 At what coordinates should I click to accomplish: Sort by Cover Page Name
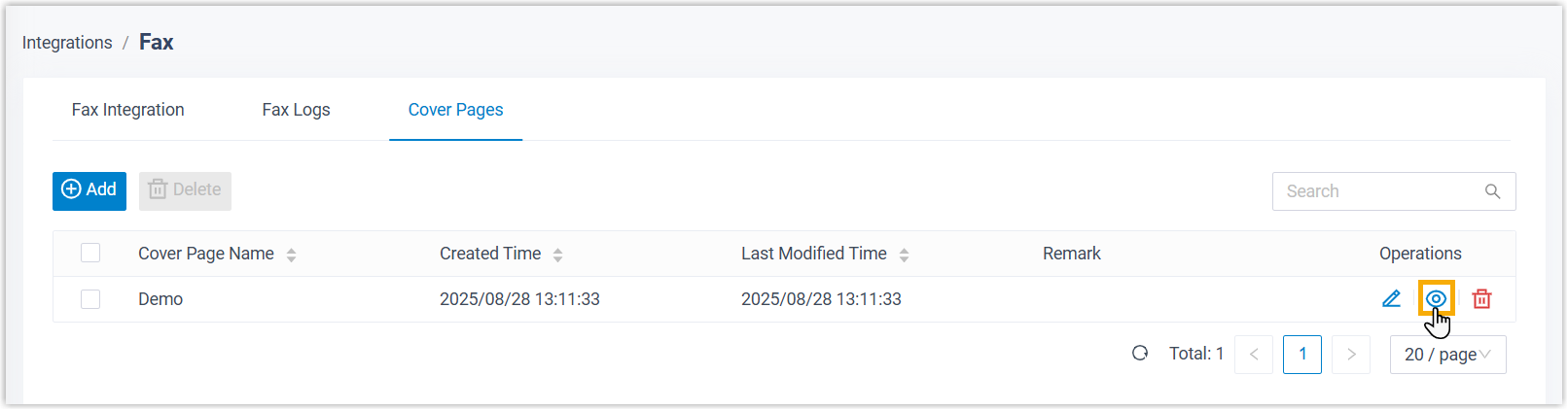point(291,255)
